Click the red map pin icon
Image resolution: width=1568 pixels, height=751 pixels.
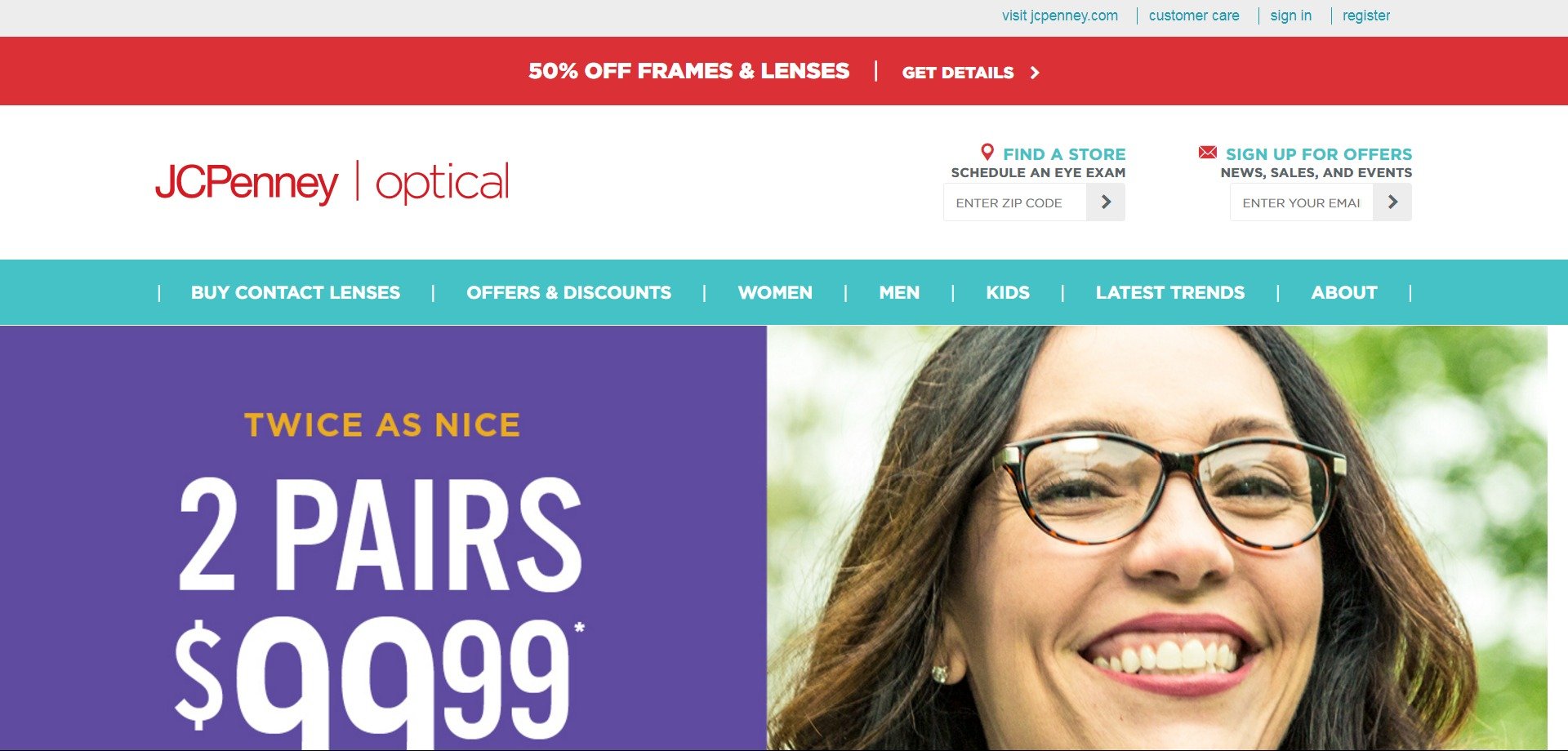[x=987, y=152]
